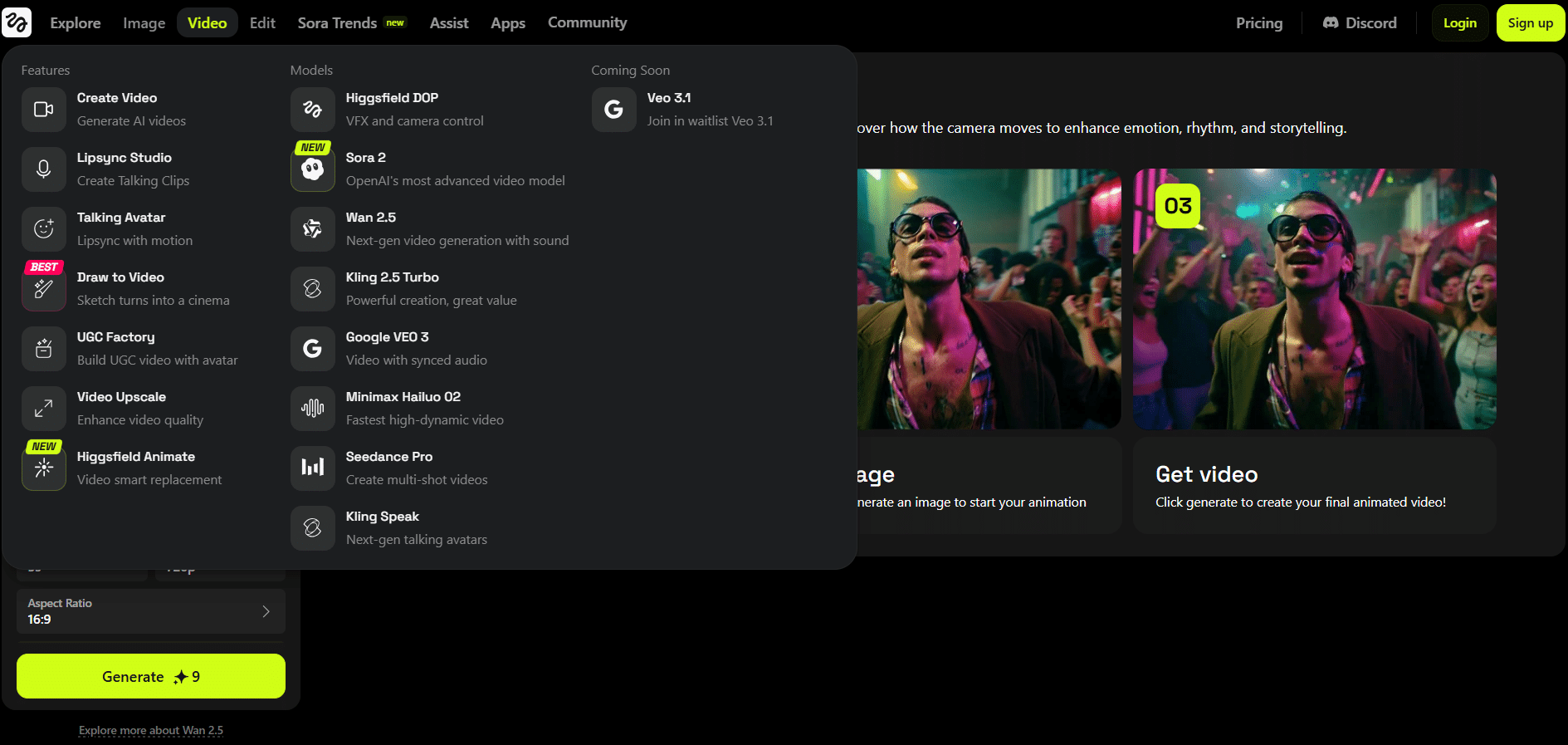The image size is (1568, 745).
Task: Open the Kling Speak icon
Action: [x=313, y=528]
